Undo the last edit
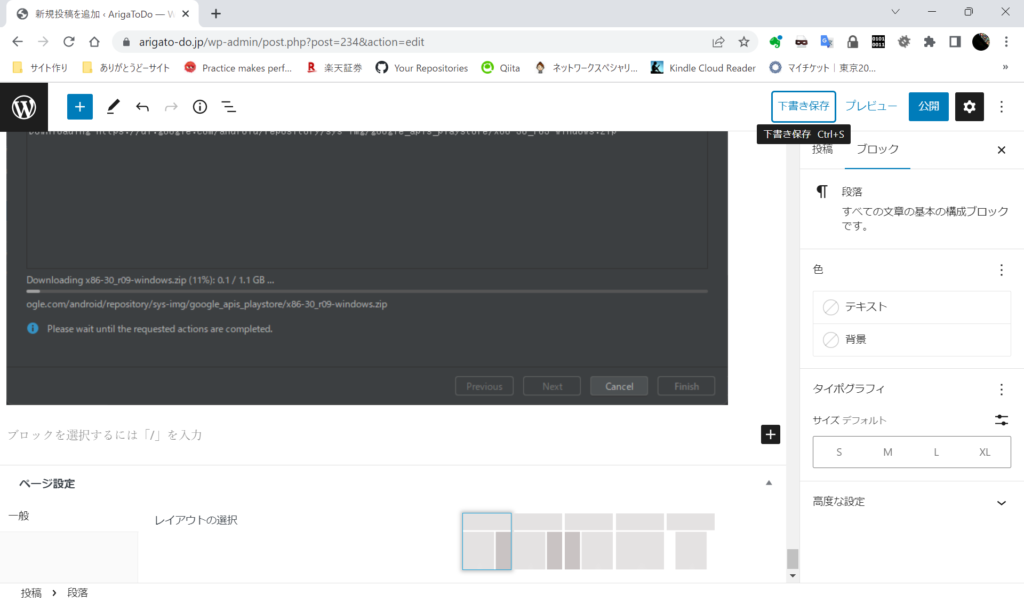The width and height of the screenshot is (1024, 602). click(x=142, y=107)
